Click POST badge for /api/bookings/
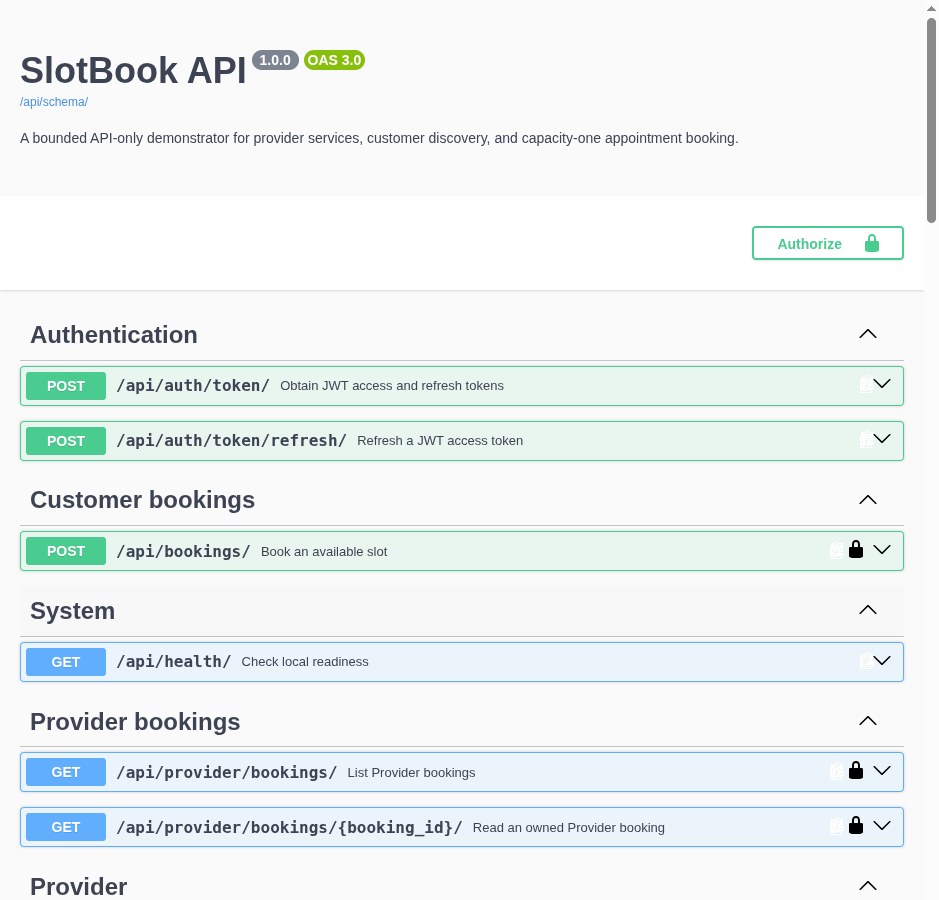 pyautogui.click(x=66, y=551)
